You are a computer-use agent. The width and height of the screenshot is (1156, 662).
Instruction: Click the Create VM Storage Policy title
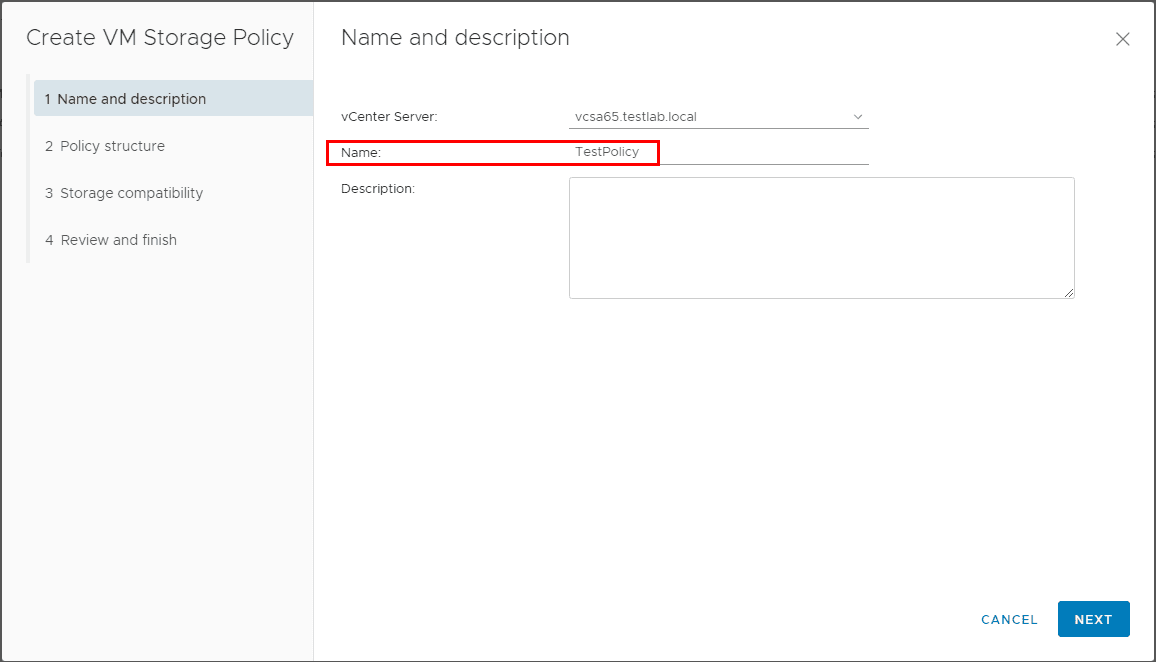tap(160, 38)
